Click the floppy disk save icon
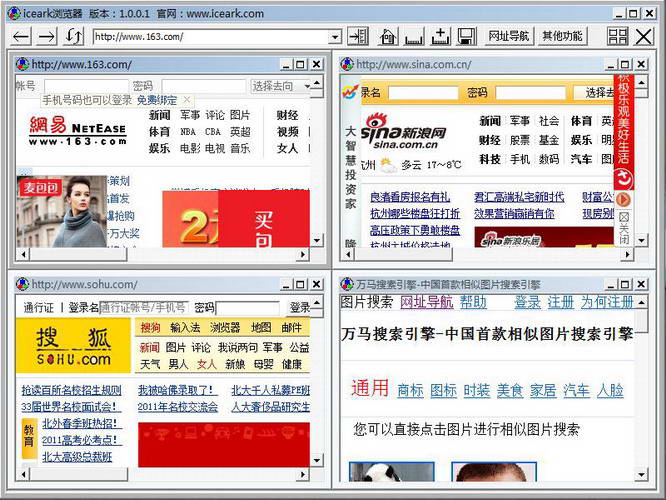This screenshot has height=500, width=666. click(466, 37)
